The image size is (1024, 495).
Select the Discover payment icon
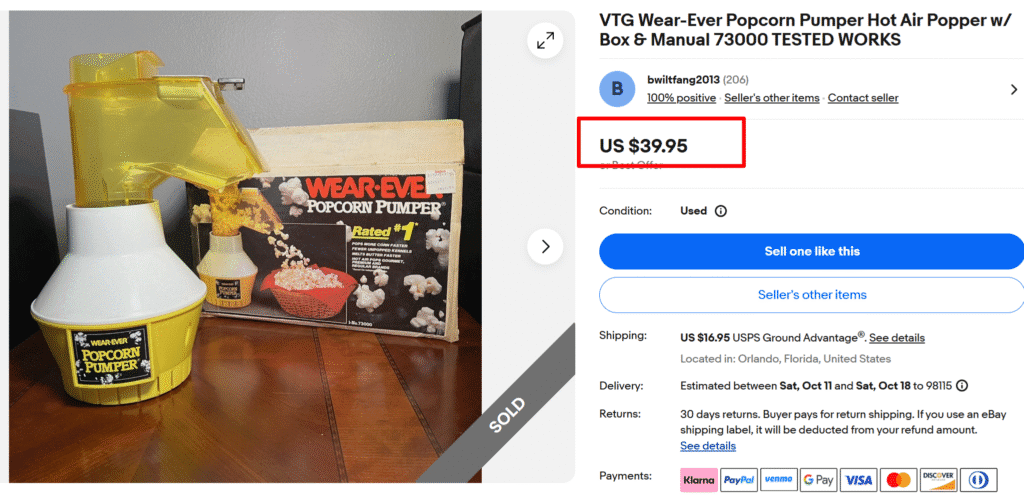938,480
